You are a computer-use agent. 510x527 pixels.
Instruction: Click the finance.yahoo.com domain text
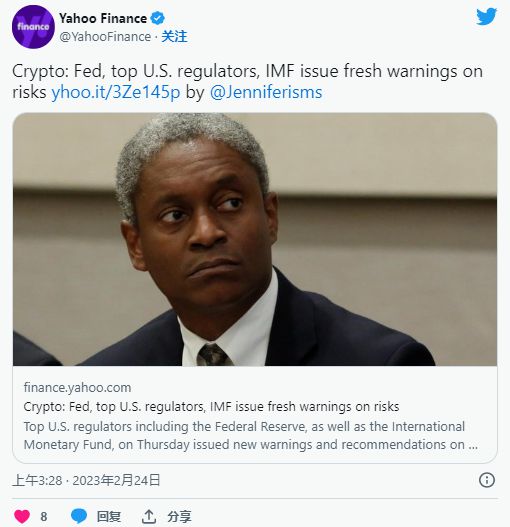pyautogui.click(x=77, y=388)
